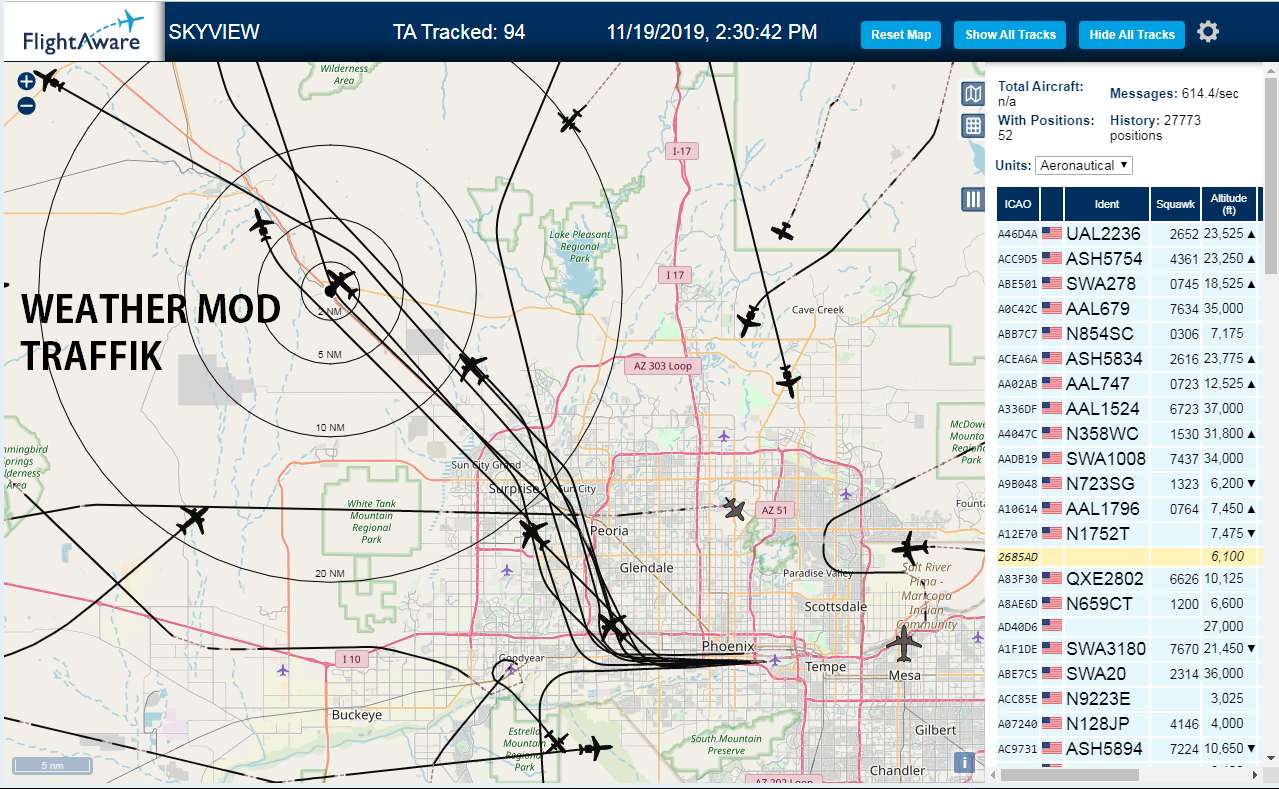This screenshot has height=789, width=1279.
Task: Open the Units Aeronautical dropdown
Action: pyautogui.click(x=1084, y=165)
